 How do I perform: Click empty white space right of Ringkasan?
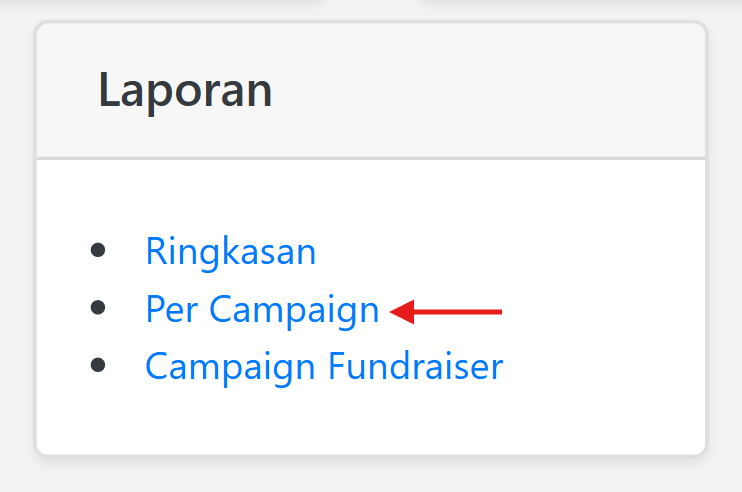coord(500,251)
